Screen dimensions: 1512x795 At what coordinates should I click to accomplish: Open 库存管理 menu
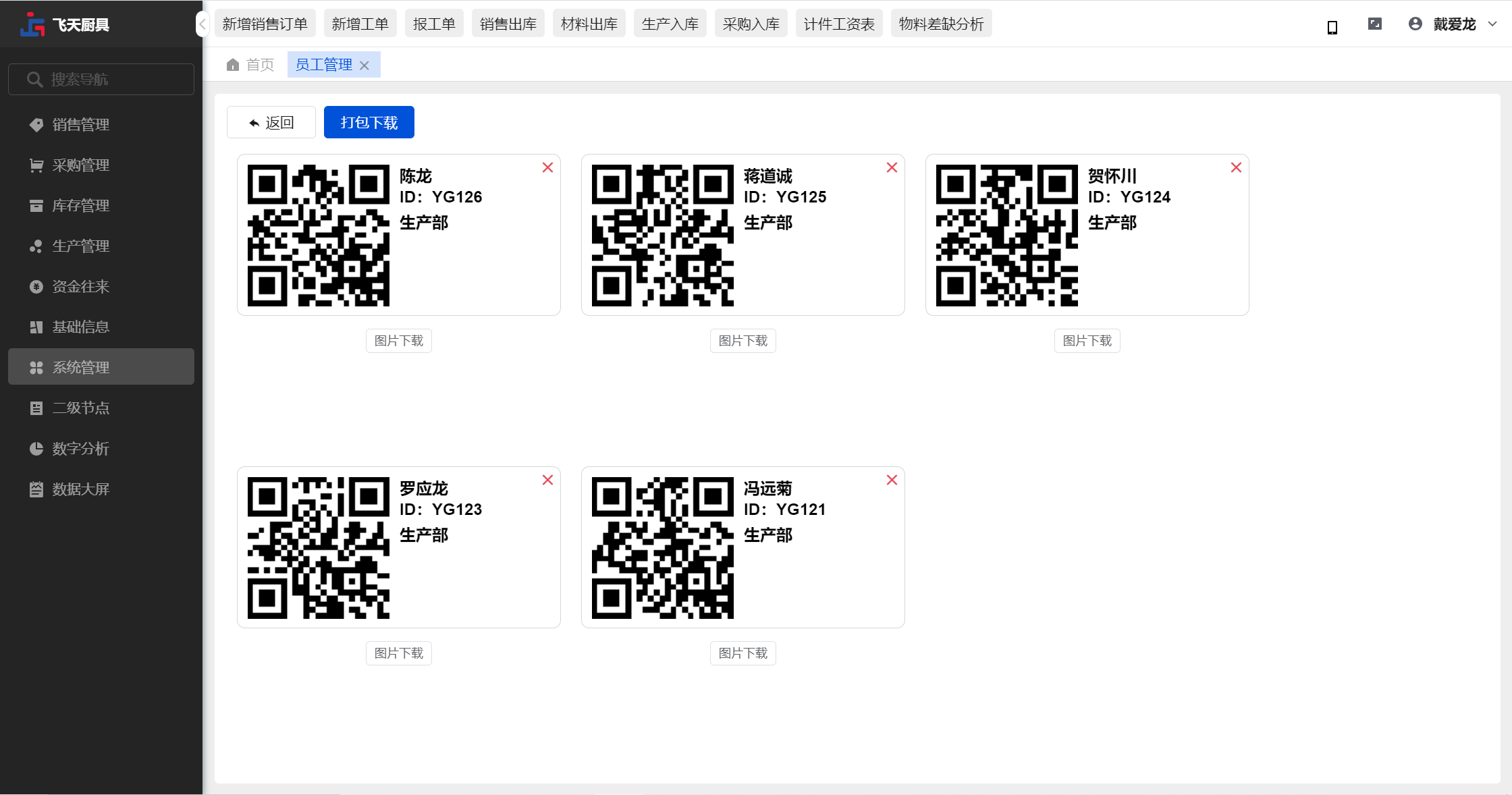[x=101, y=205]
